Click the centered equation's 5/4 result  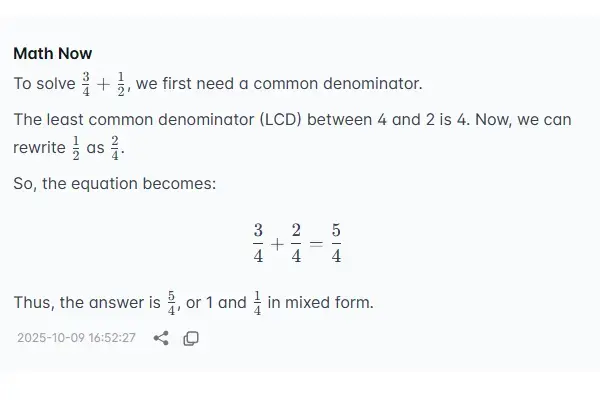click(x=336, y=243)
